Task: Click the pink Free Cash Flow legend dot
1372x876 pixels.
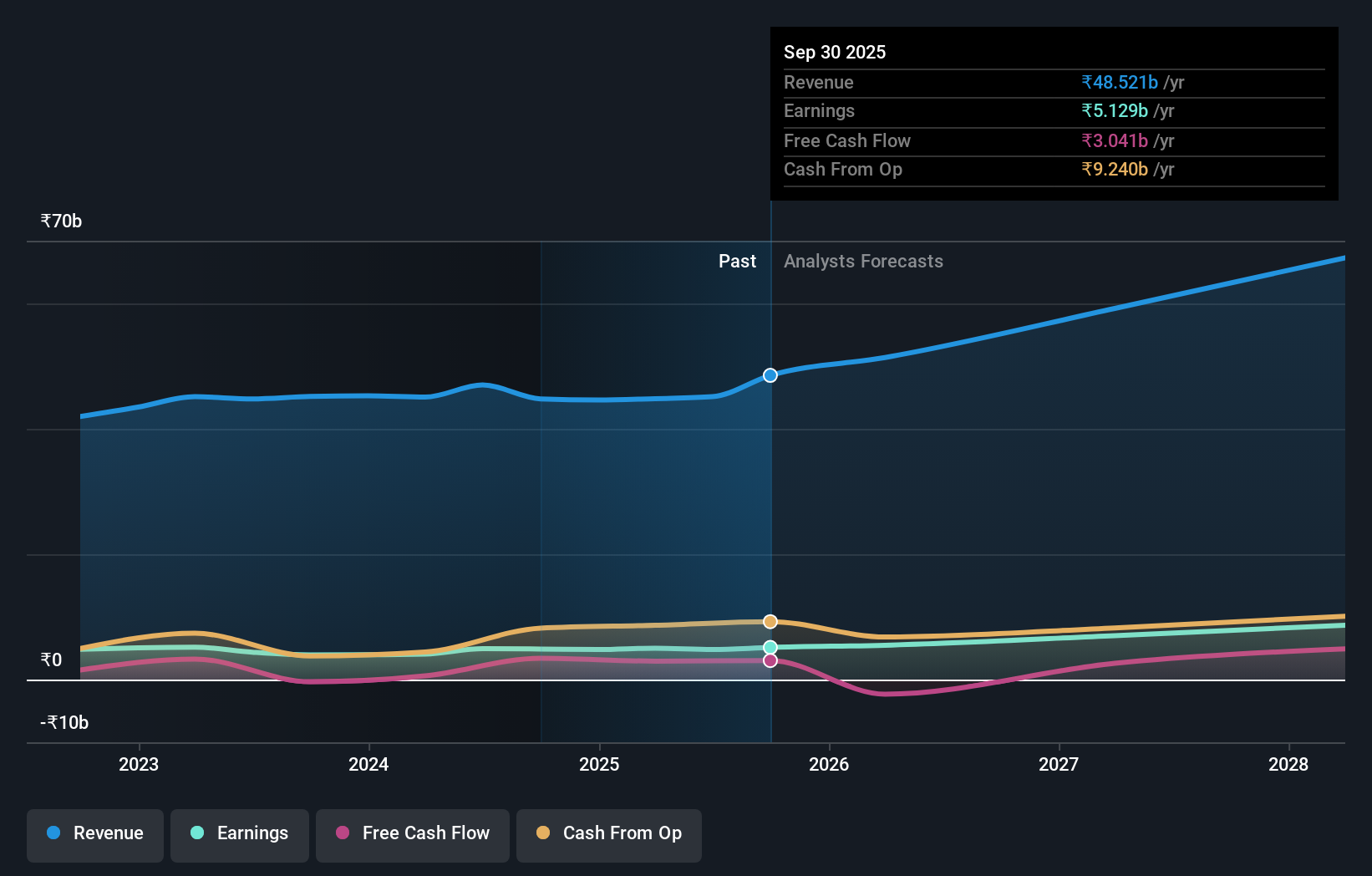Action: (343, 833)
